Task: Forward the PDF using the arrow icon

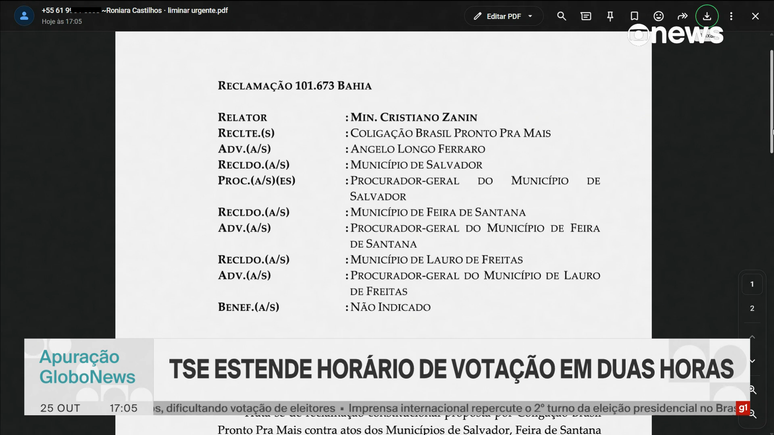Action: point(683,16)
